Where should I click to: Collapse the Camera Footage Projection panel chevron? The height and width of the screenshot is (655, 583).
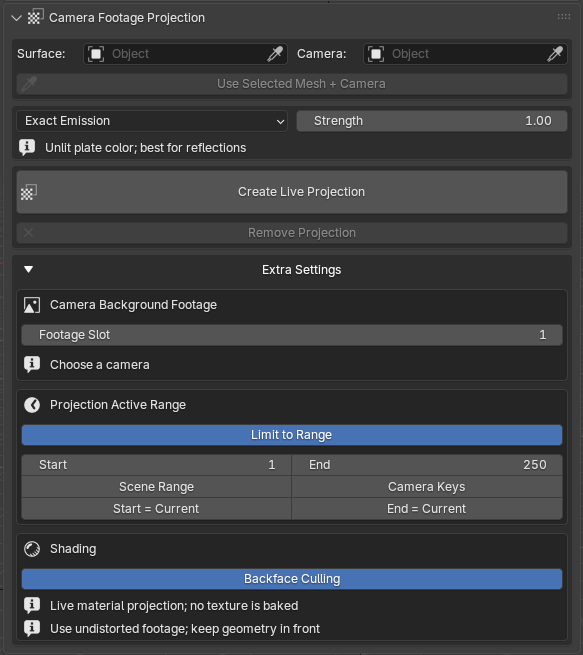click(x=16, y=18)
